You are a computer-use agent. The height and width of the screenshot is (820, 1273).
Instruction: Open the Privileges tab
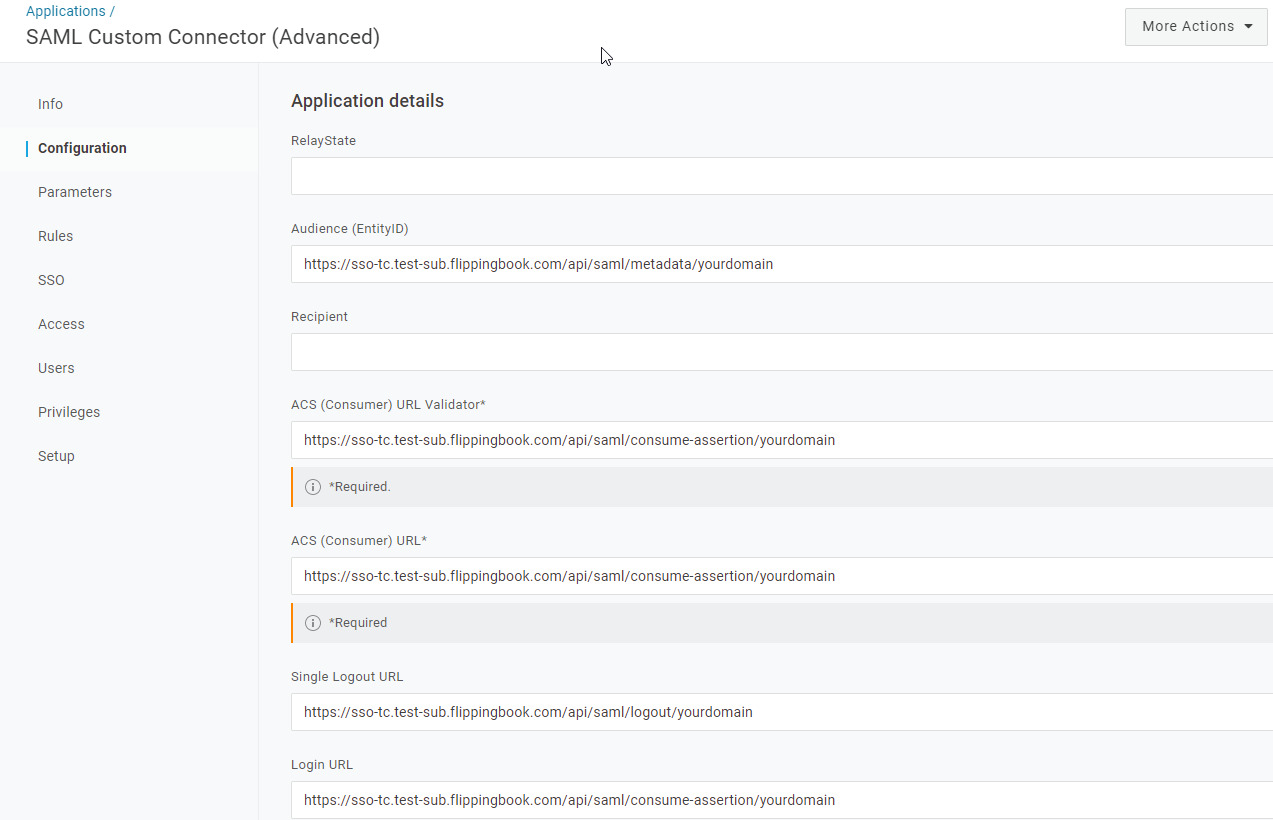tap(69, 412)
